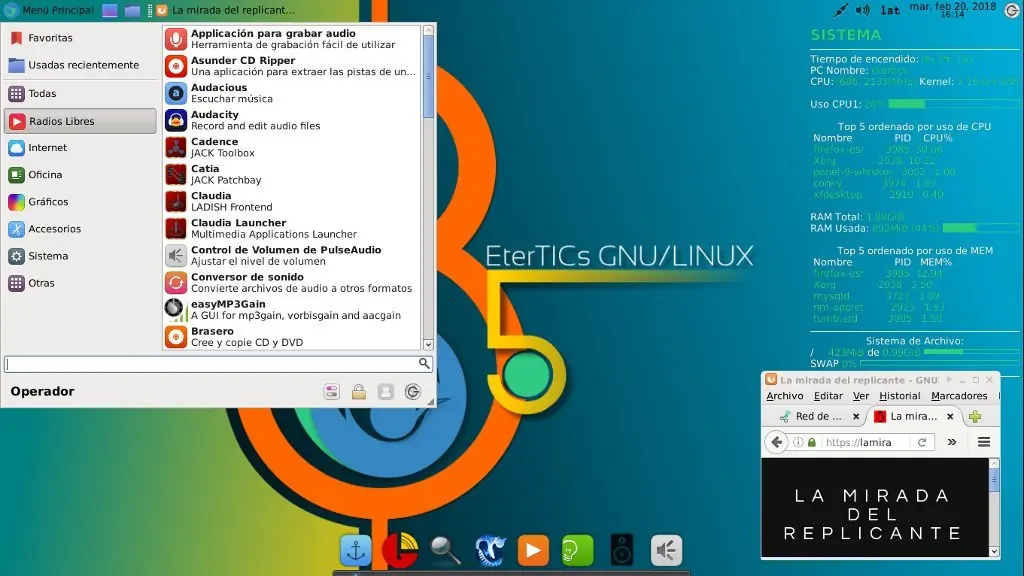Click scroll-down arrow of application list
Viewport: 1024px width, 576px height.
[x=428, y=344]
